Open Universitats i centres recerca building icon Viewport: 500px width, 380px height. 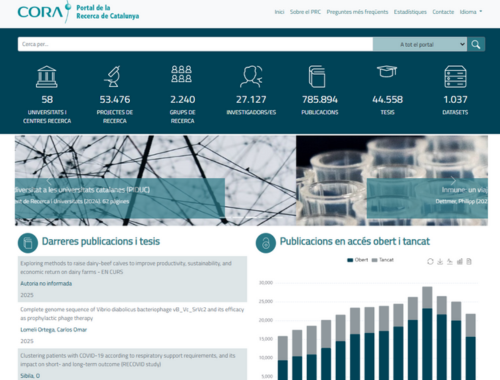point(47,77)
